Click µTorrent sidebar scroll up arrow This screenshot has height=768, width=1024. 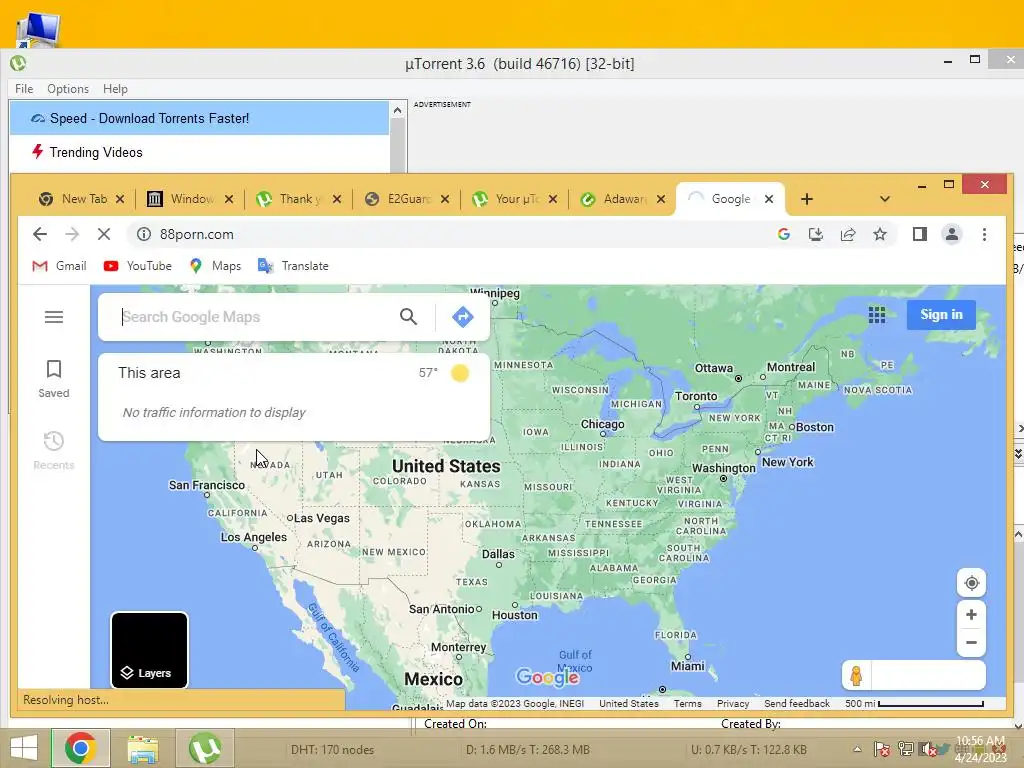pos(397,110)
